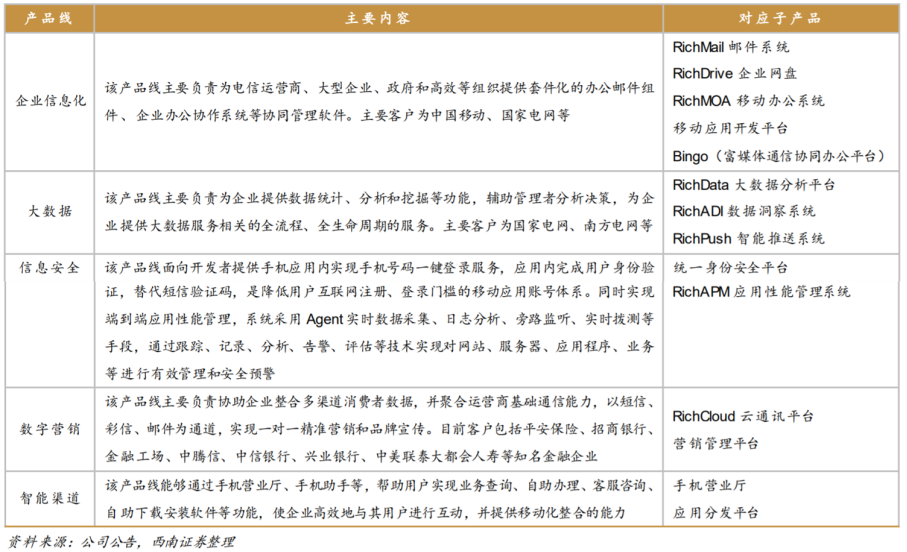Click the line mentioning 国家电网、南方电网等
The image size is (907, 552).
(x=379, y=226)
